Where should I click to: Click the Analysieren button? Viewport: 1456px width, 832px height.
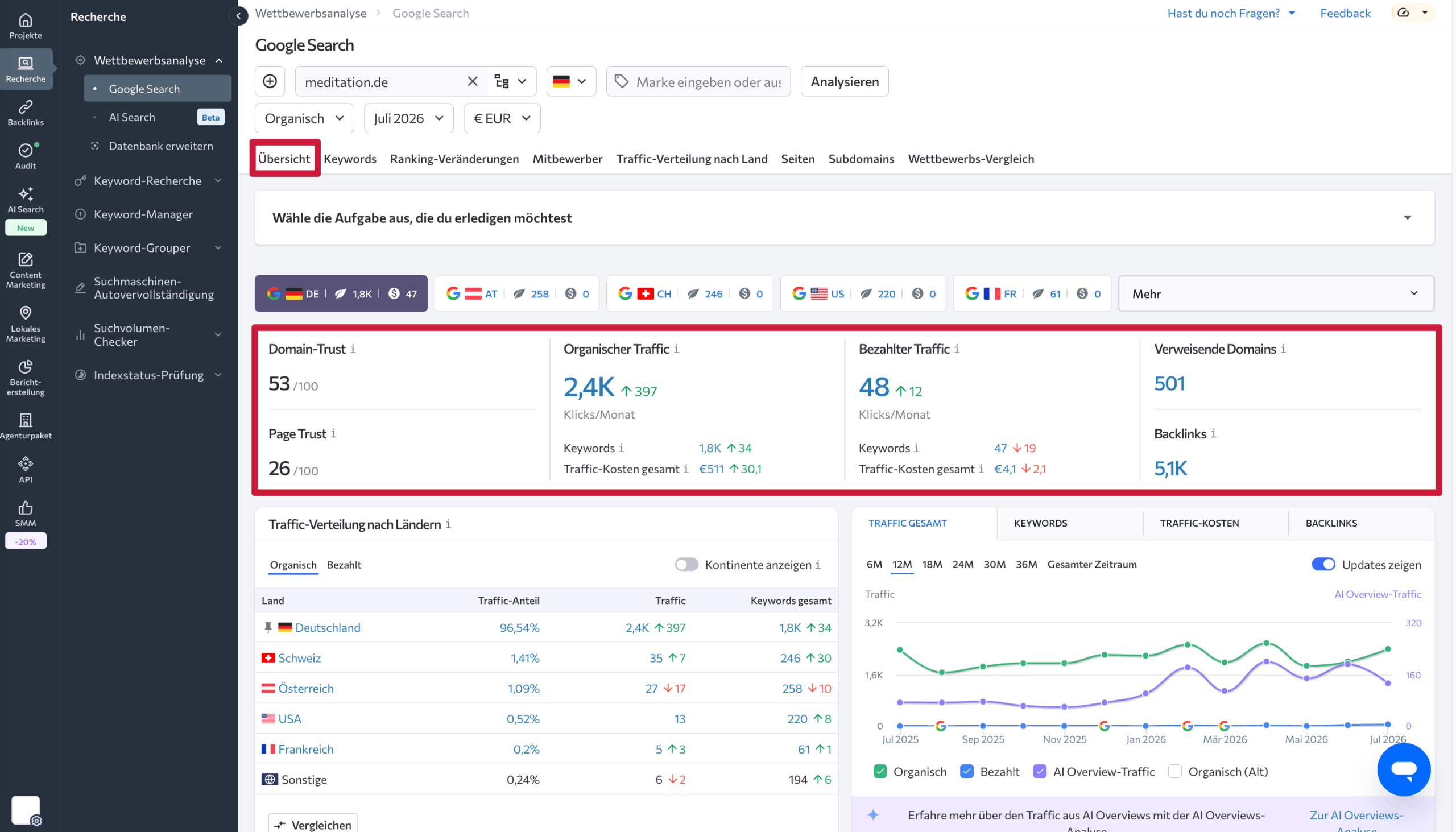point(845,81)
